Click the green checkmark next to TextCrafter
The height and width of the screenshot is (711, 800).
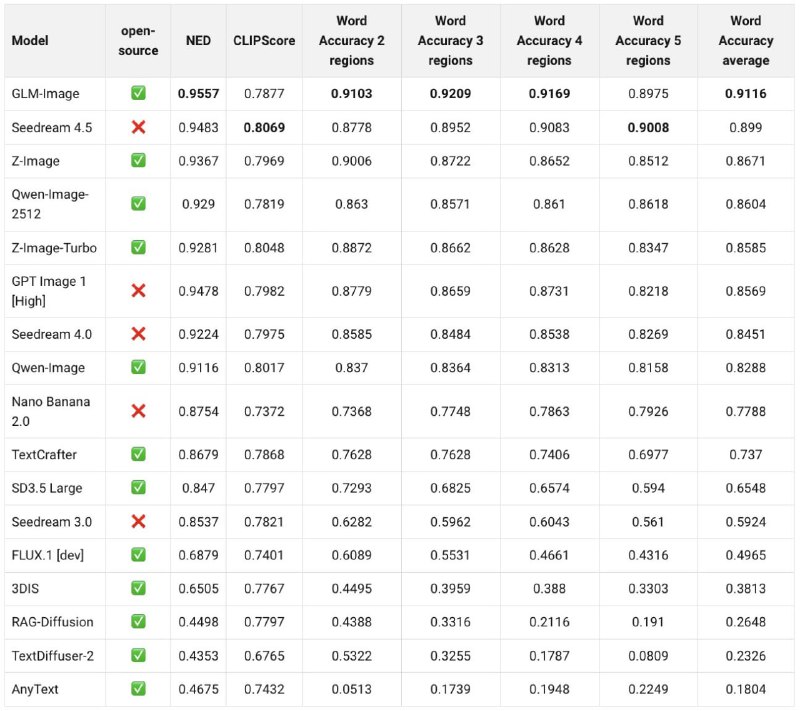coord(138,455)
